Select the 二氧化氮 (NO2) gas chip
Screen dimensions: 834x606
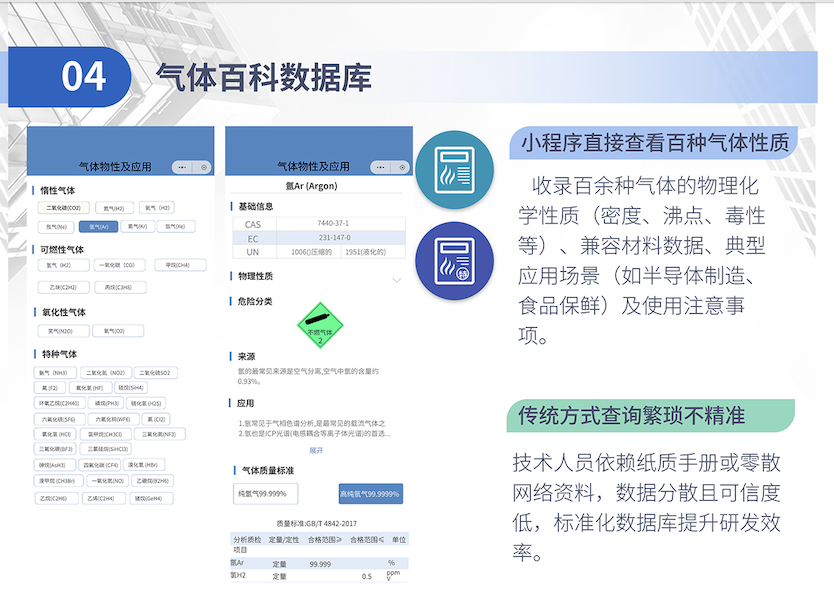pyautogui.click(x=106, y=373)
